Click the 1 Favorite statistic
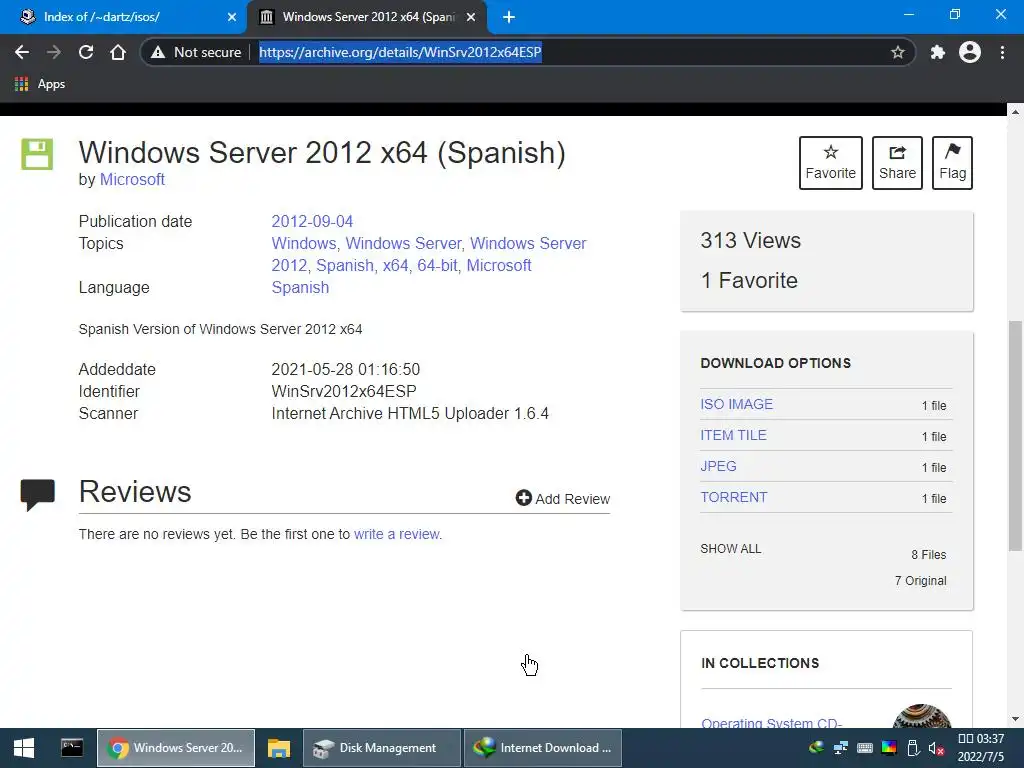This screenshot has width=1024, height=768. [x=749, y=280]
